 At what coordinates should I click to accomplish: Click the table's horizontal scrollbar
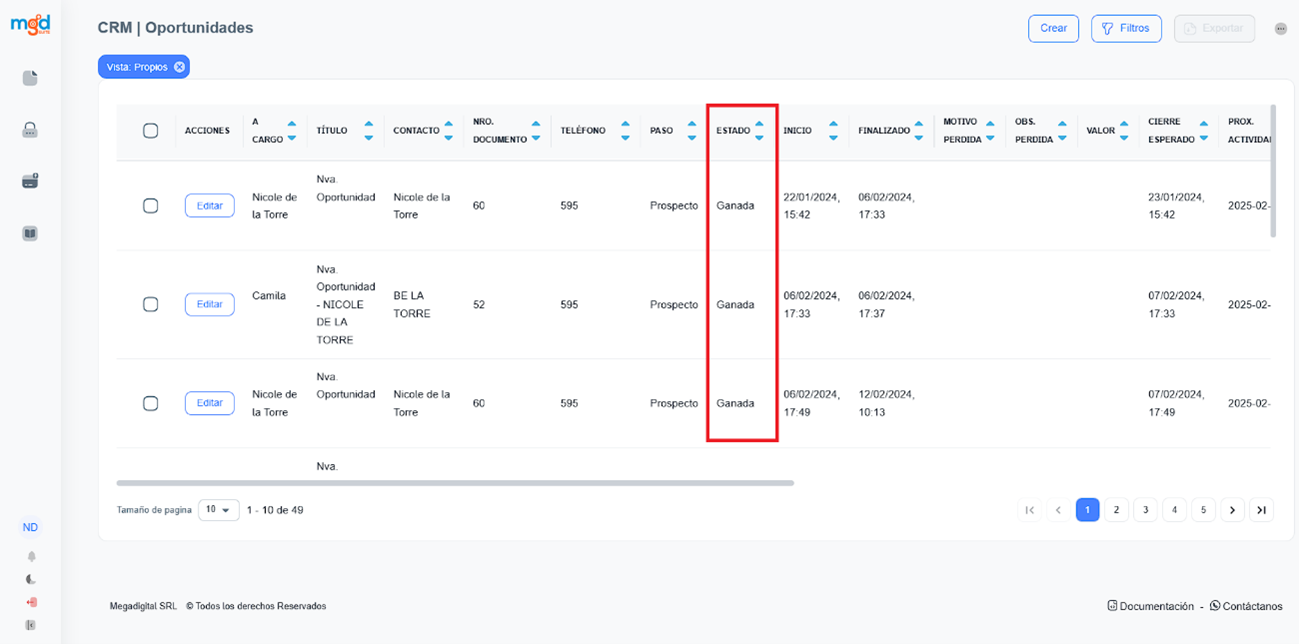[x=455, y=483]
